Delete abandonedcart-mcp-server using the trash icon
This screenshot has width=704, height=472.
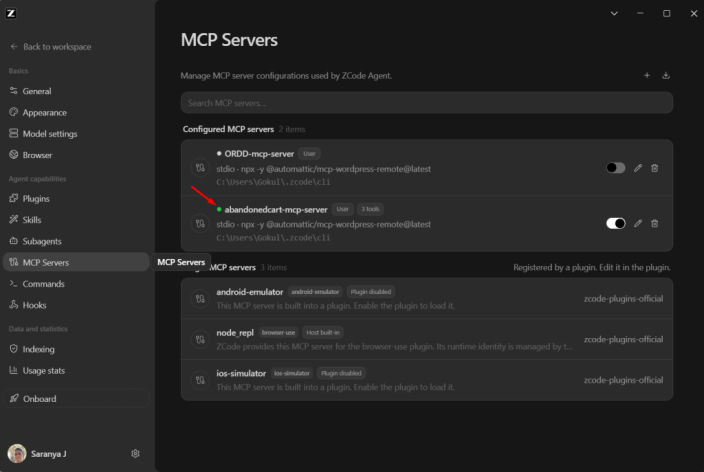click(x=655, y=223)
